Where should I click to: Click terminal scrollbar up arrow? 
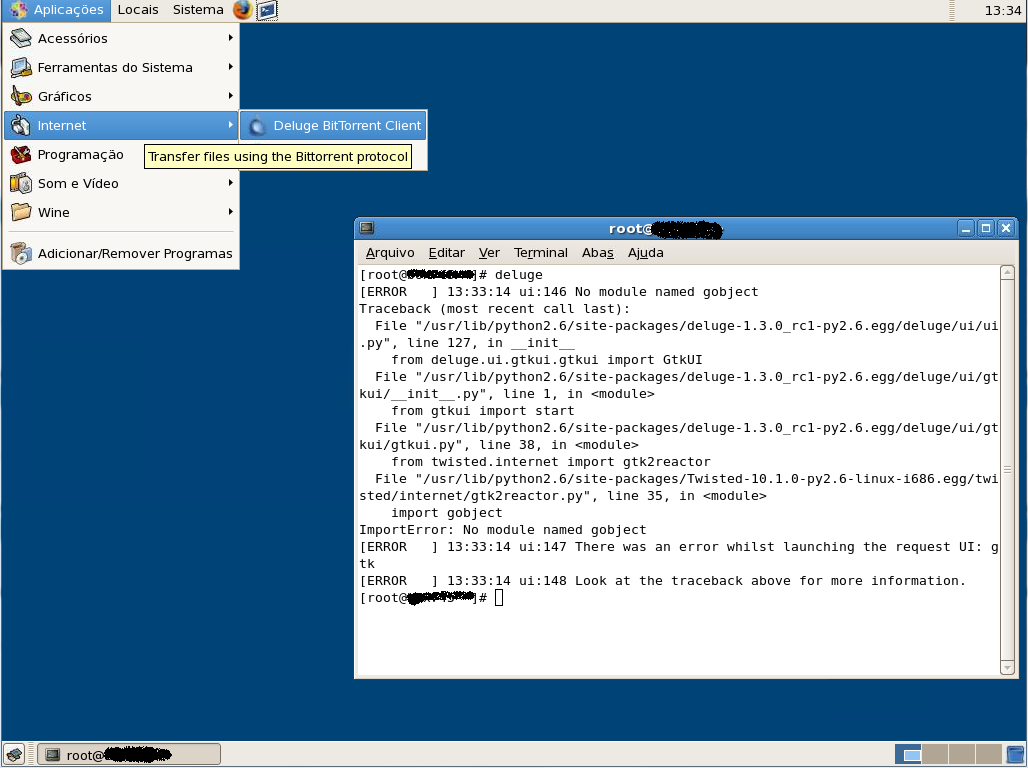(x=1008, y=273)
